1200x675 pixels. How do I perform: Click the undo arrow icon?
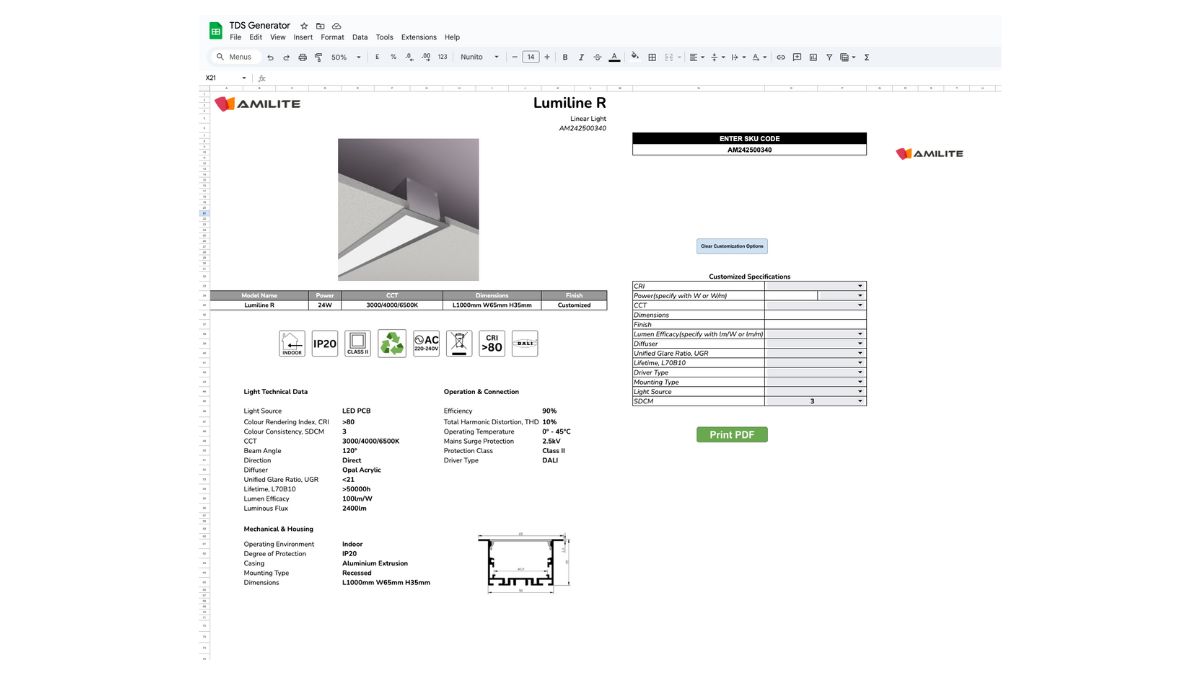point(270,57)
